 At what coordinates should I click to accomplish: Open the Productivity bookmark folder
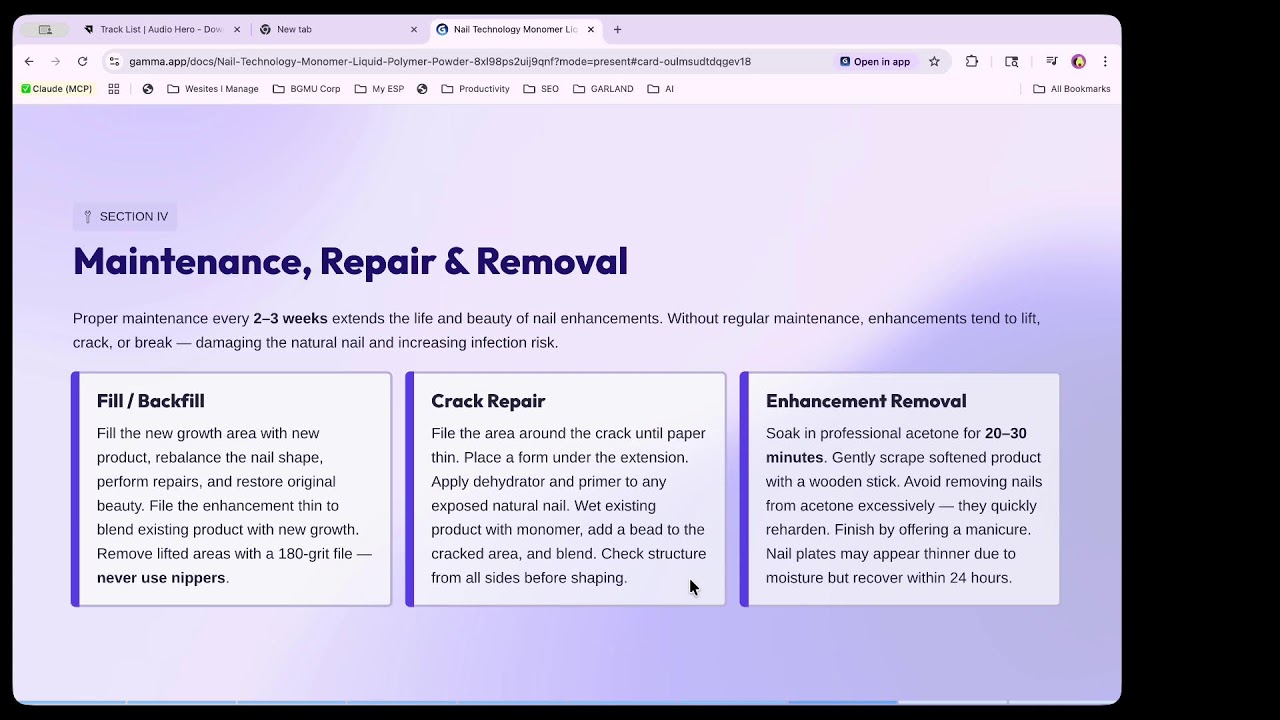coord(476,89)
